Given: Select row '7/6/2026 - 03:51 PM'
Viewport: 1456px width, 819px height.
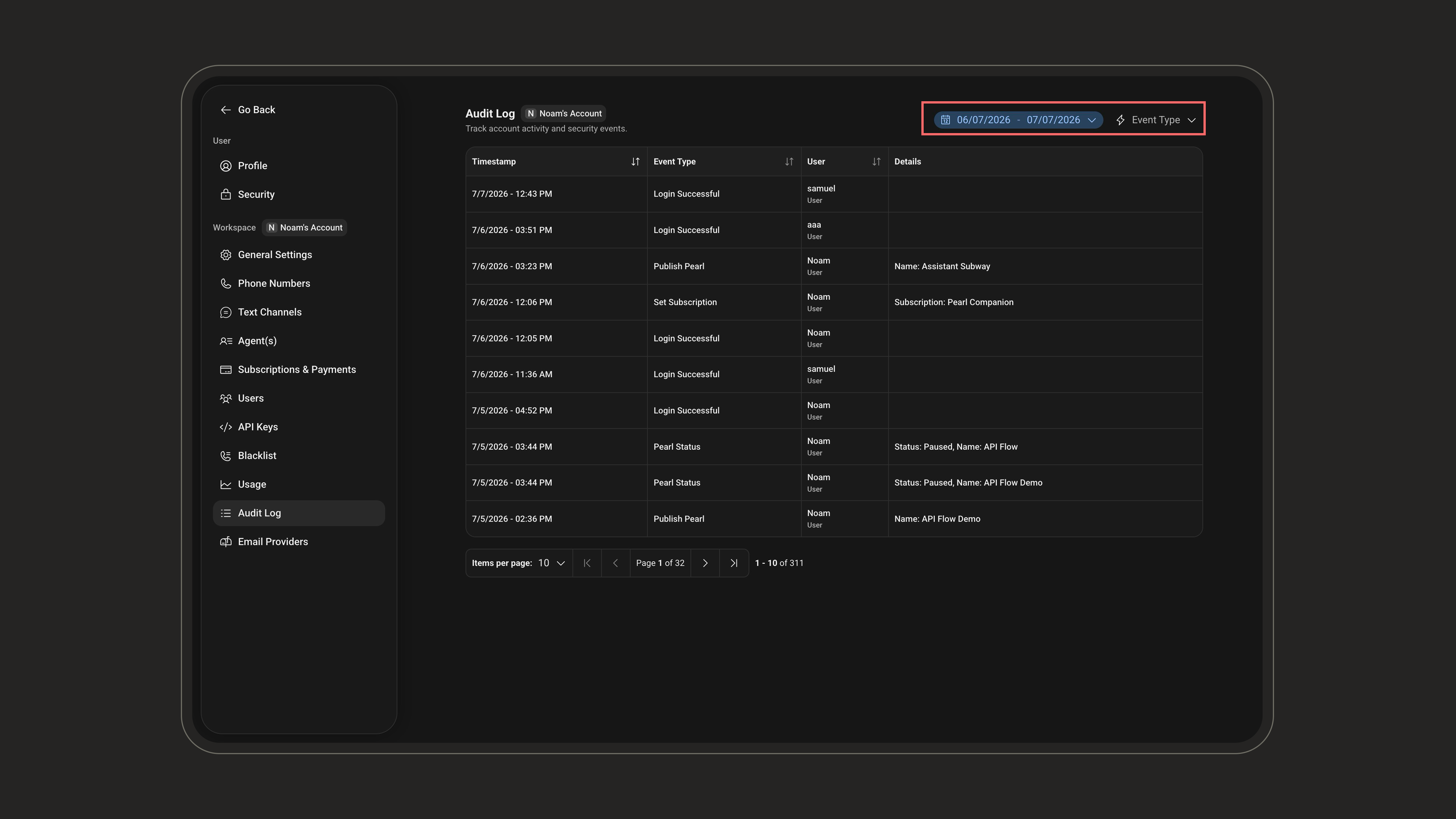Looking at the screenshot, I should point(834,230).
